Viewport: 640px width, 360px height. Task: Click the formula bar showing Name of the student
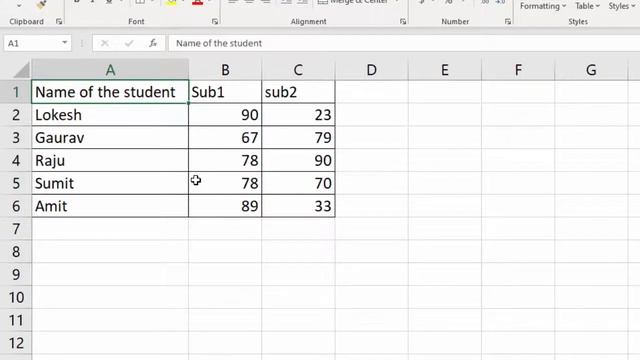tap(404, 43)
